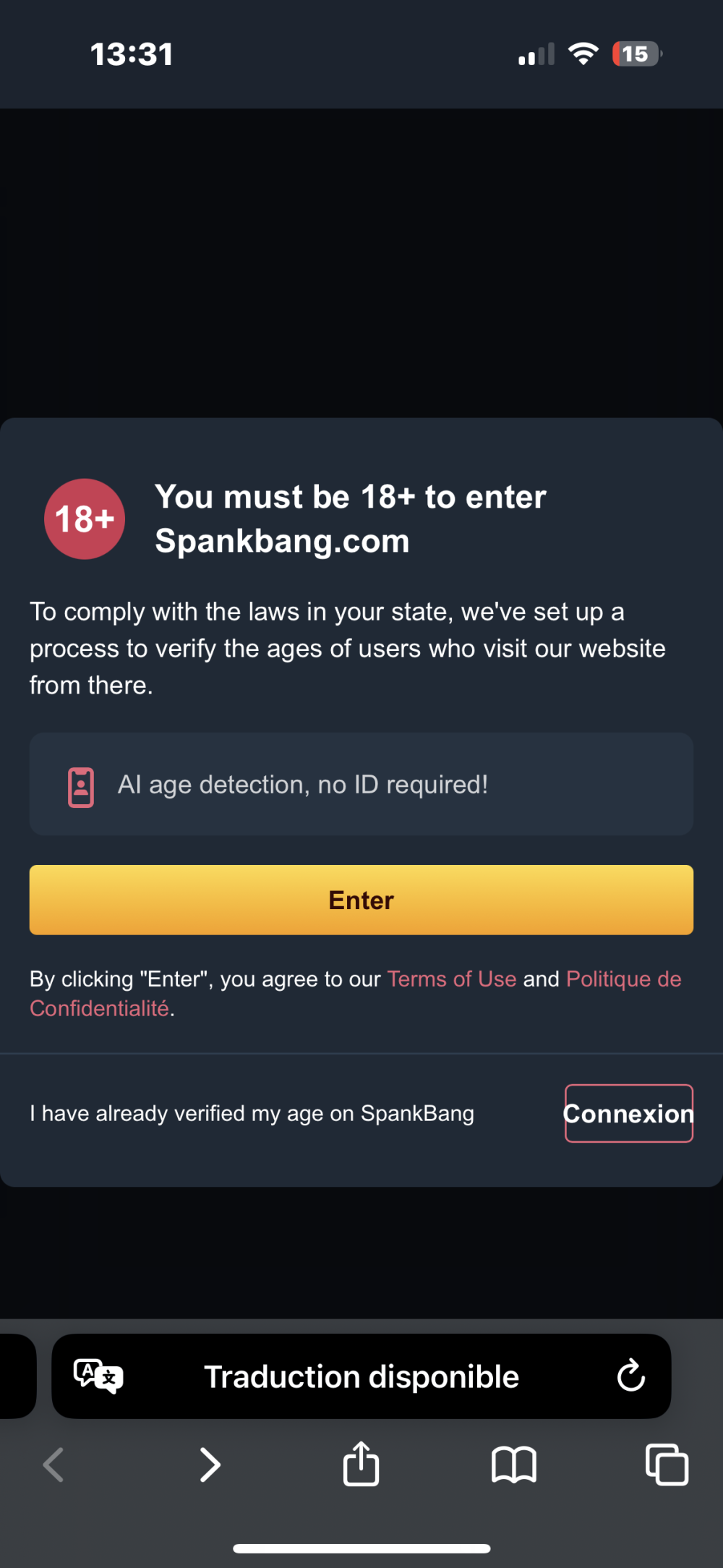Screen dimensions: 723x1568
Task: Tap the cellular signal bars icon
Action: 536,54
